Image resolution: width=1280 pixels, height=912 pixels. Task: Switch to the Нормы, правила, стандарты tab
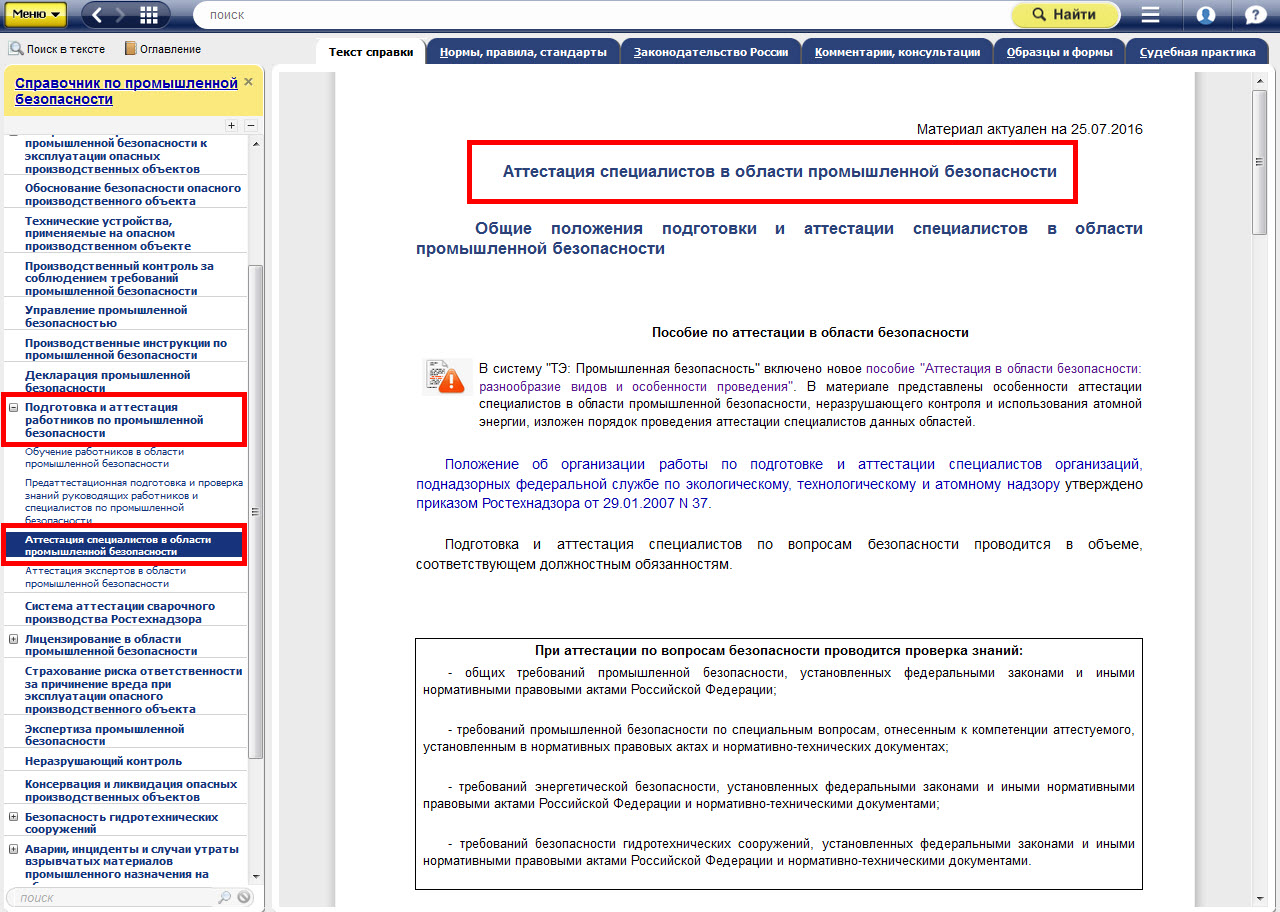click(523, 52)
